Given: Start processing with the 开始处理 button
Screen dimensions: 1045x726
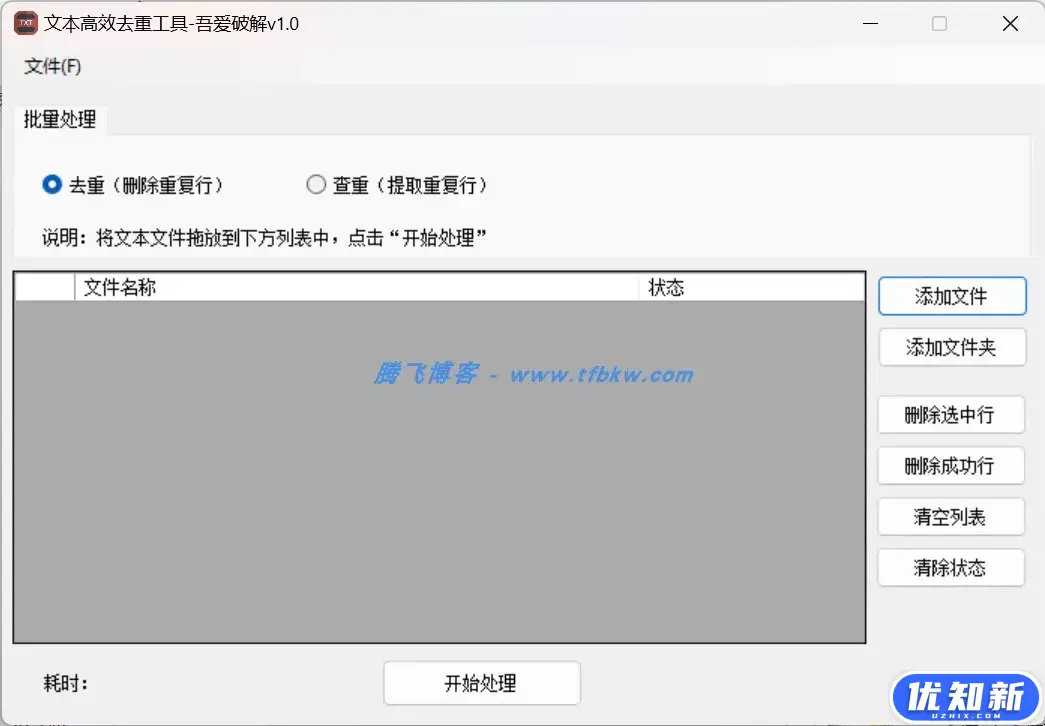Looking at the screenshot, I should tap(481, 682).
